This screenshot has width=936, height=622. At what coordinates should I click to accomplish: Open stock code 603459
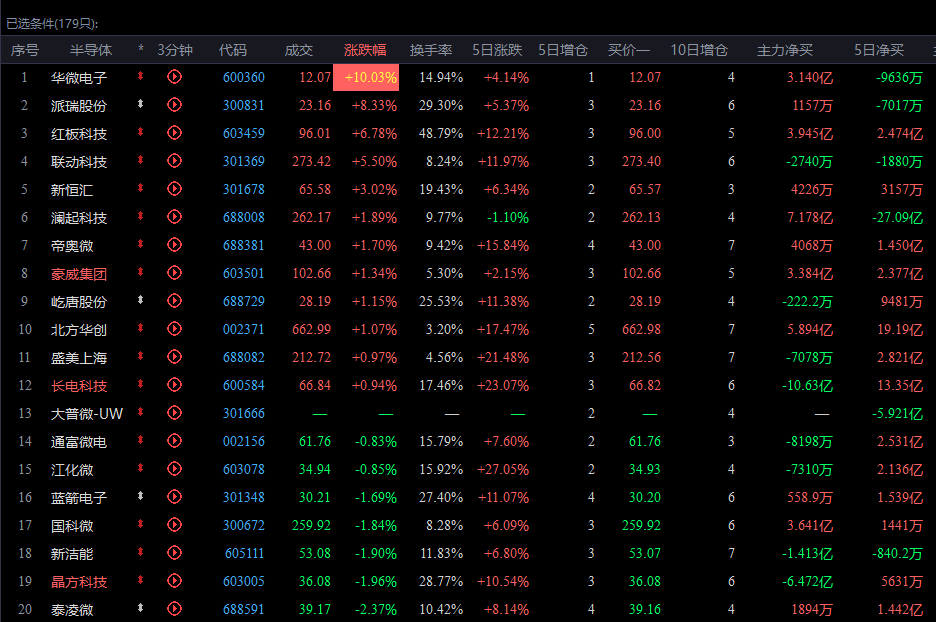(244, 134)
